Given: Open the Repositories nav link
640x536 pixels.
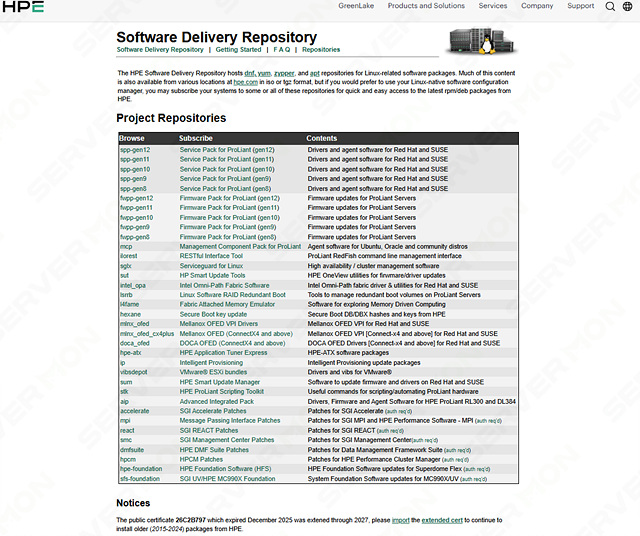Looking at the screenshot, I should coord(321,49).
